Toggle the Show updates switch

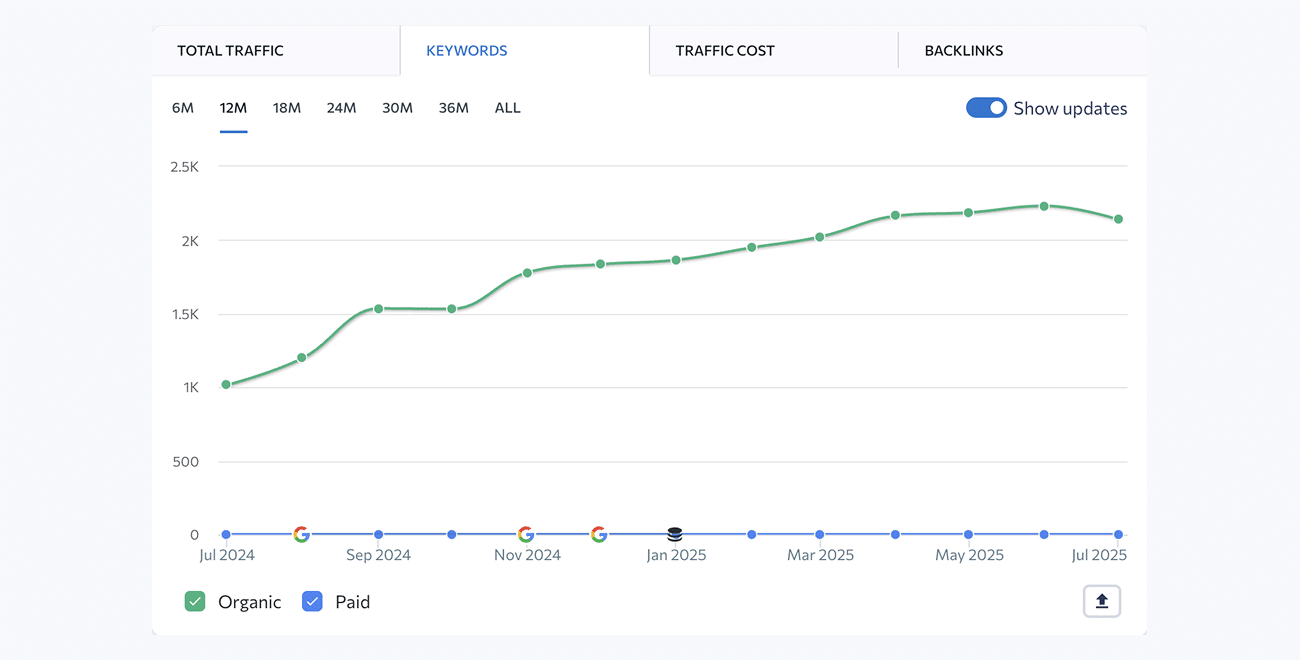tap(986, 108)
